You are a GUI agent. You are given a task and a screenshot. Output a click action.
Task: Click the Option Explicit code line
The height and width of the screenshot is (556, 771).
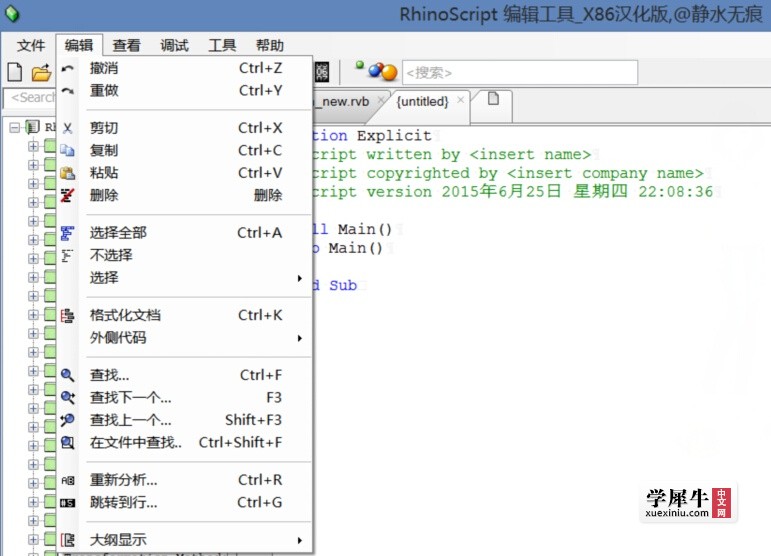click(372, 136)
